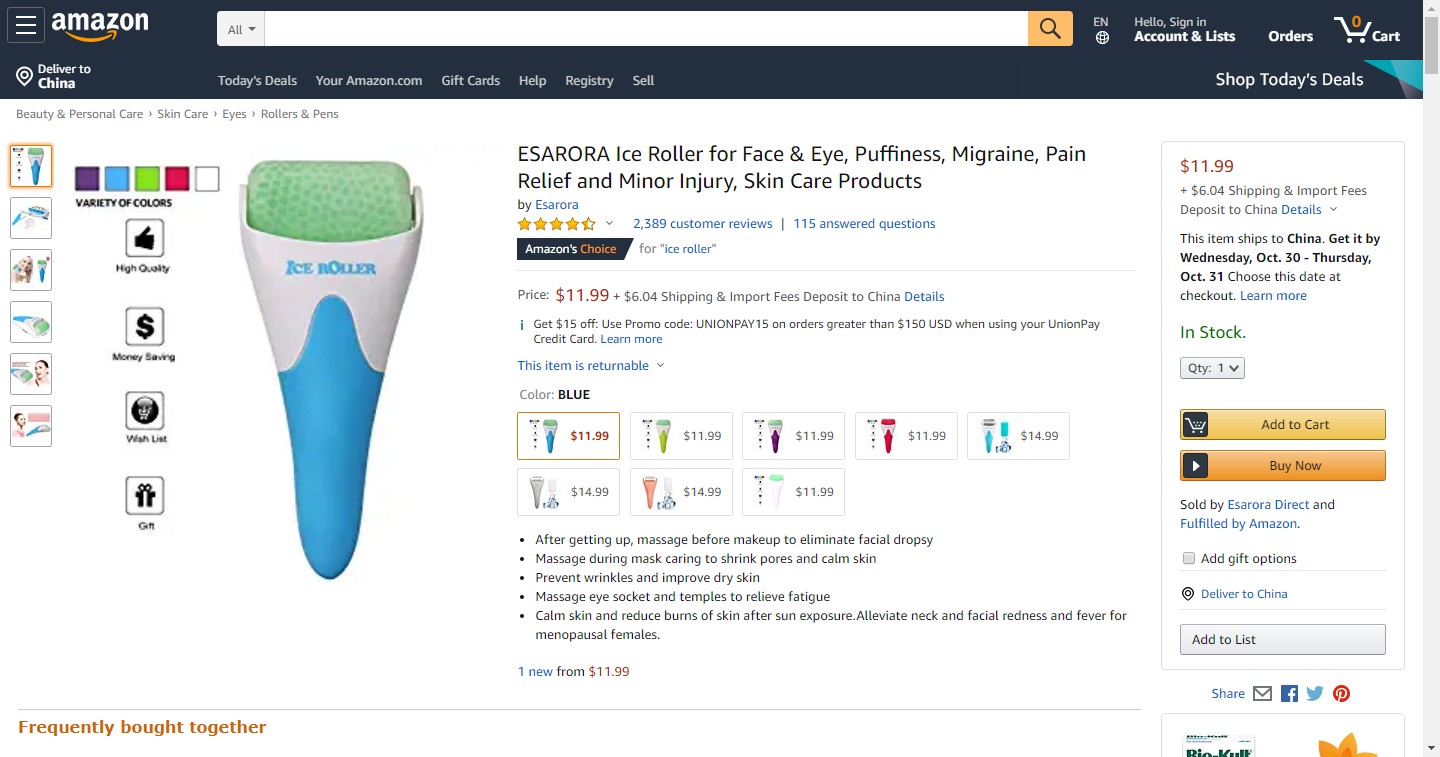Go to Gift Cards in navigation bar

click(470, 81)
